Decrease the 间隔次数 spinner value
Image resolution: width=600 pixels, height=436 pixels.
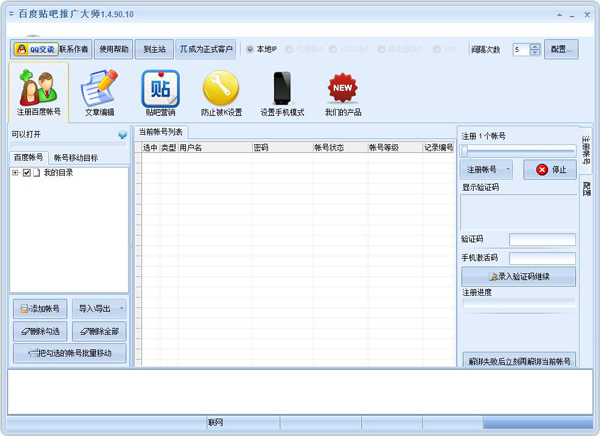click(535, 52)
